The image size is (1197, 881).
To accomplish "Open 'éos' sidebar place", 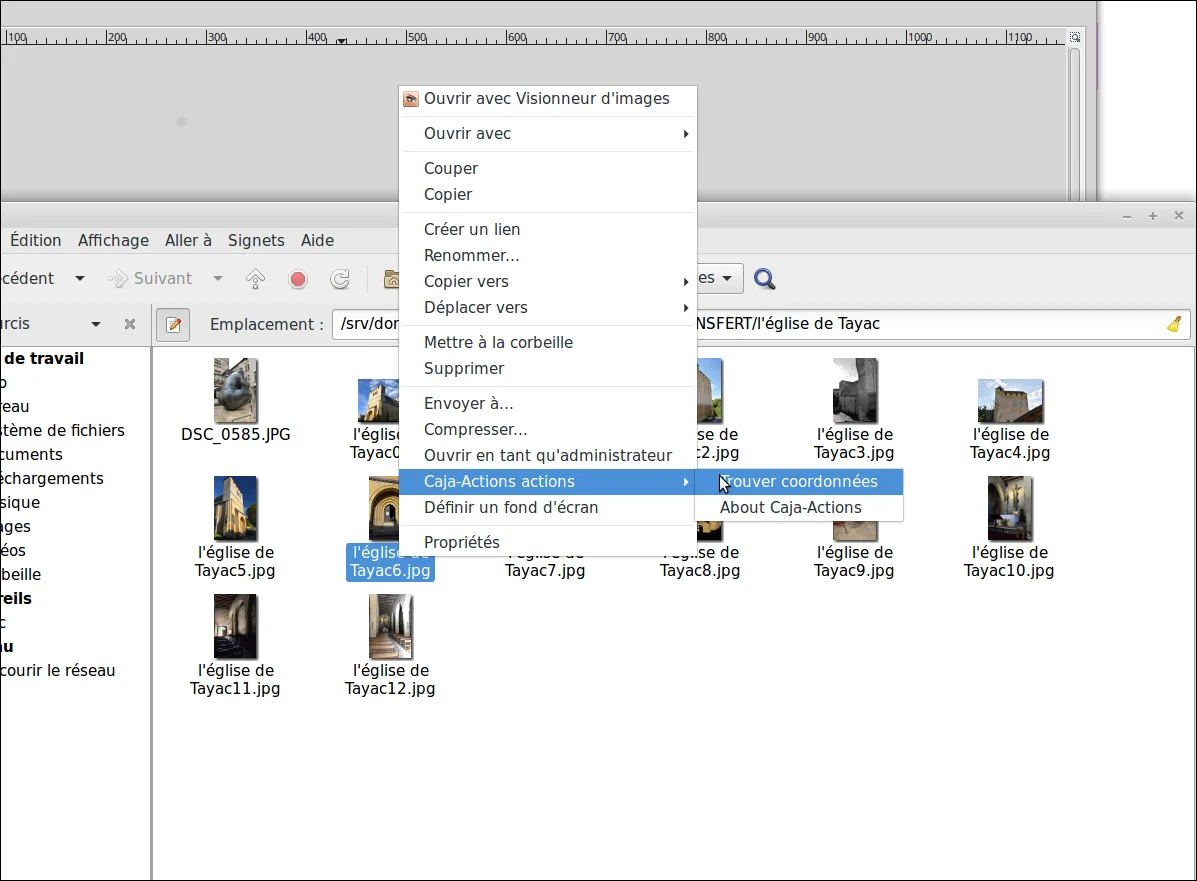I will tap(13, 550).
